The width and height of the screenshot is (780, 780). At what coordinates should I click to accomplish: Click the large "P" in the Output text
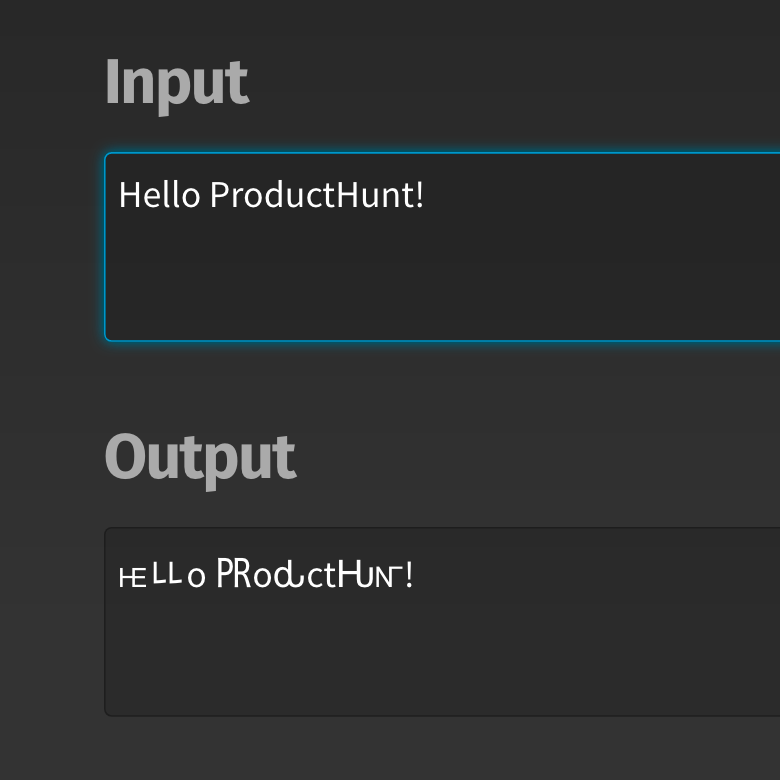[x=226, y=575]
